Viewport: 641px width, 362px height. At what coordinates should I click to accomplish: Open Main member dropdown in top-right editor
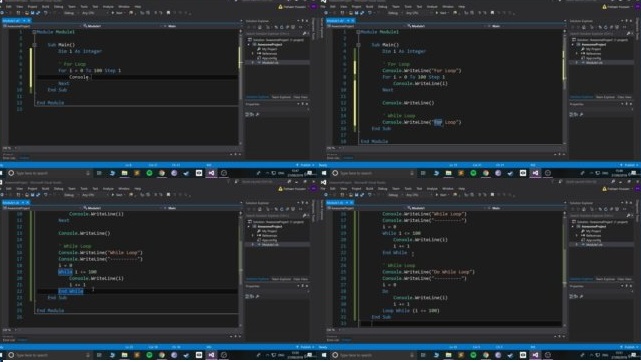tap(525, 26)
